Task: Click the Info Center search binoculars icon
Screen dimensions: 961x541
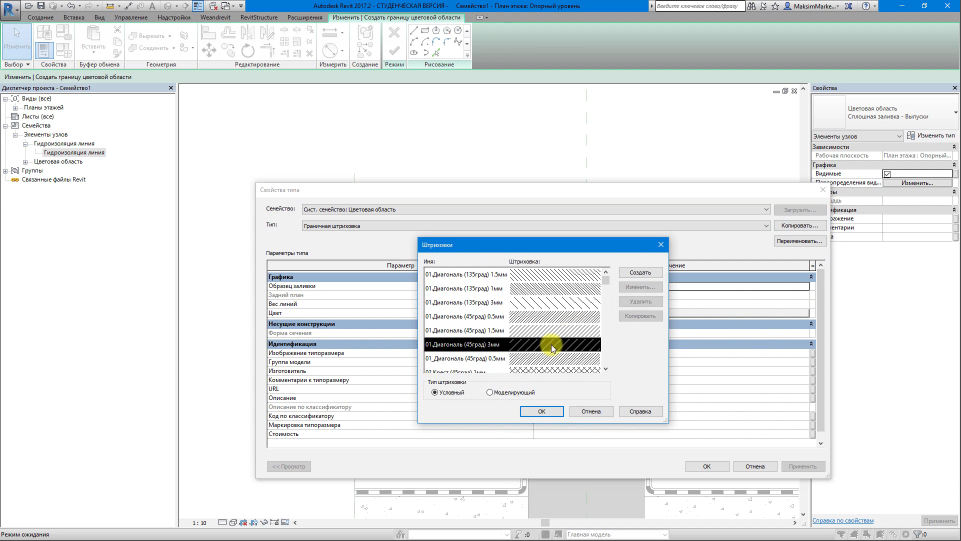Action: pyautogui.click(x=751, y=6)
